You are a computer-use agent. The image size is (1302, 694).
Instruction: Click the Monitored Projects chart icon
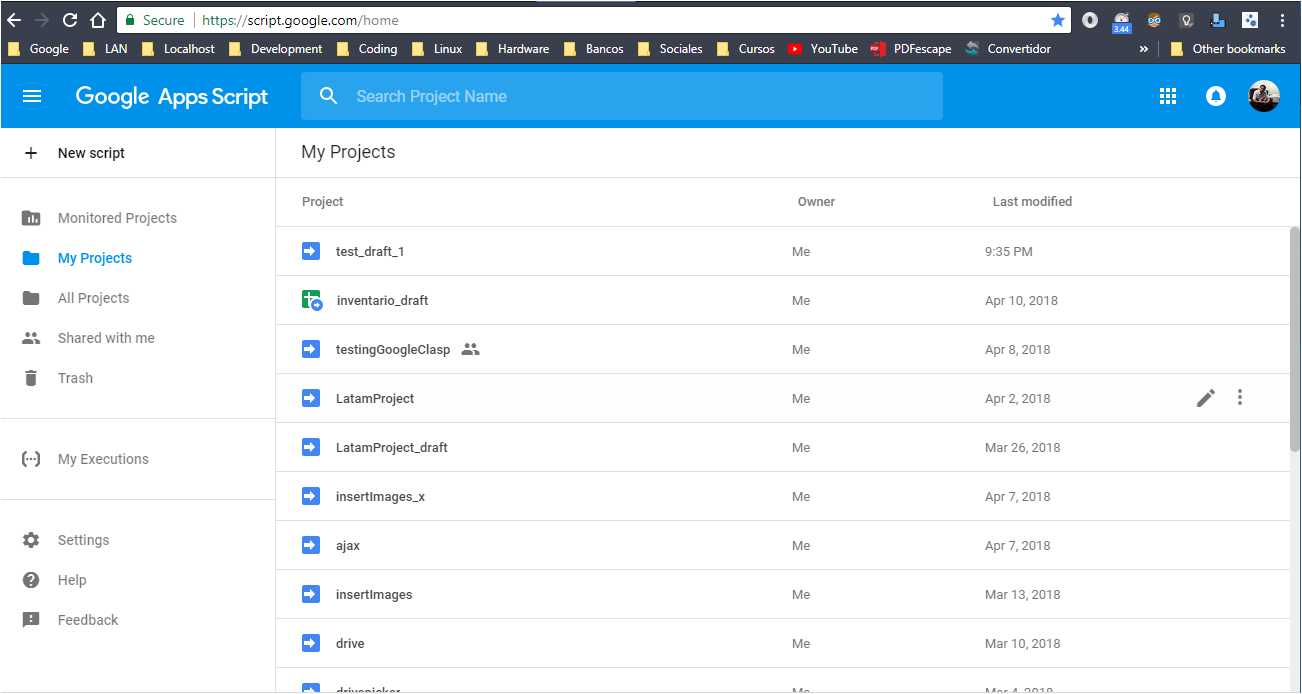click(31, 218)
